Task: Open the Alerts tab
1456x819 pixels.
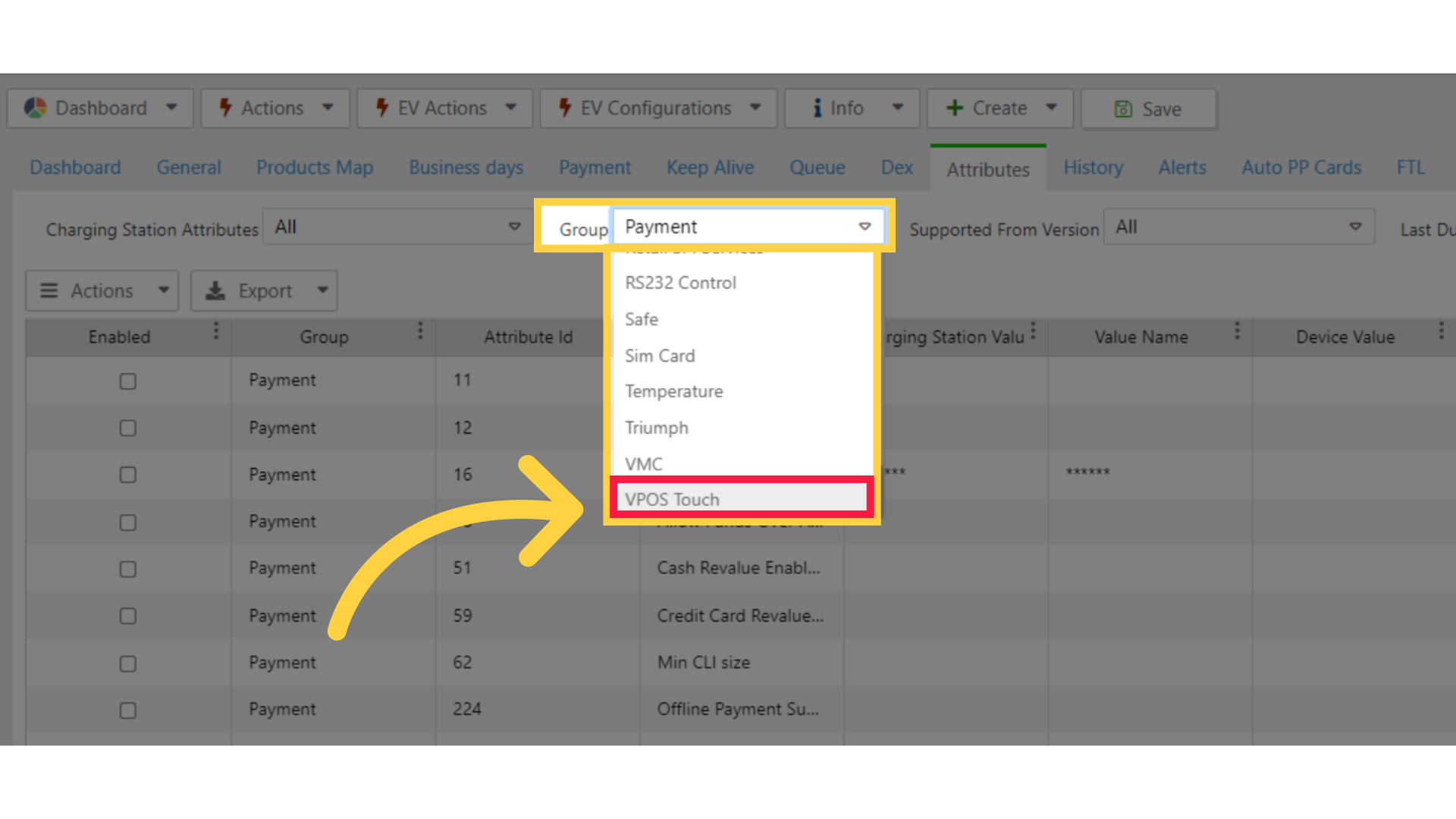Action: click(x=1182, y=168)
